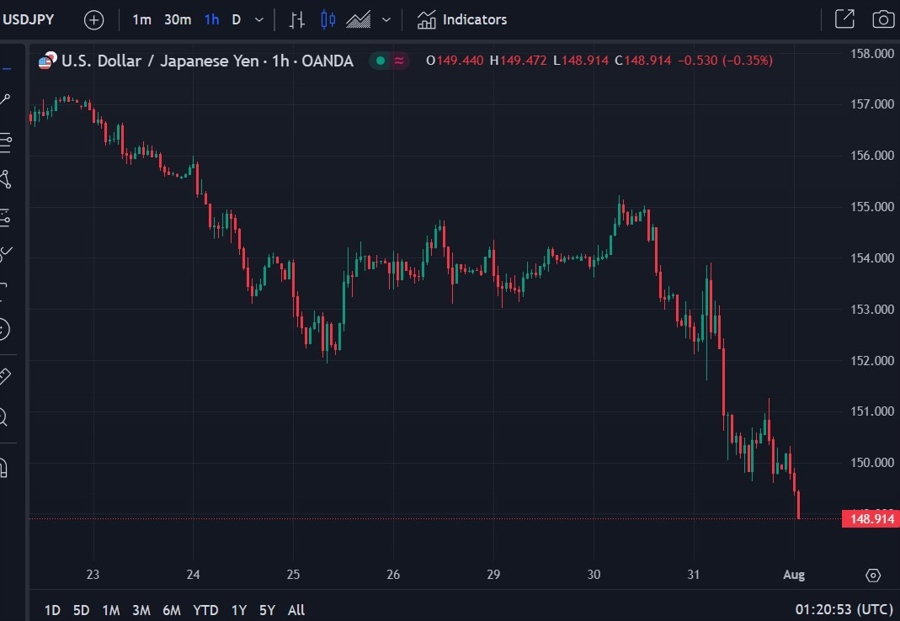Open the Indicators panel
This screenshot has height=621, width=900.
click(x=462, y=20)
